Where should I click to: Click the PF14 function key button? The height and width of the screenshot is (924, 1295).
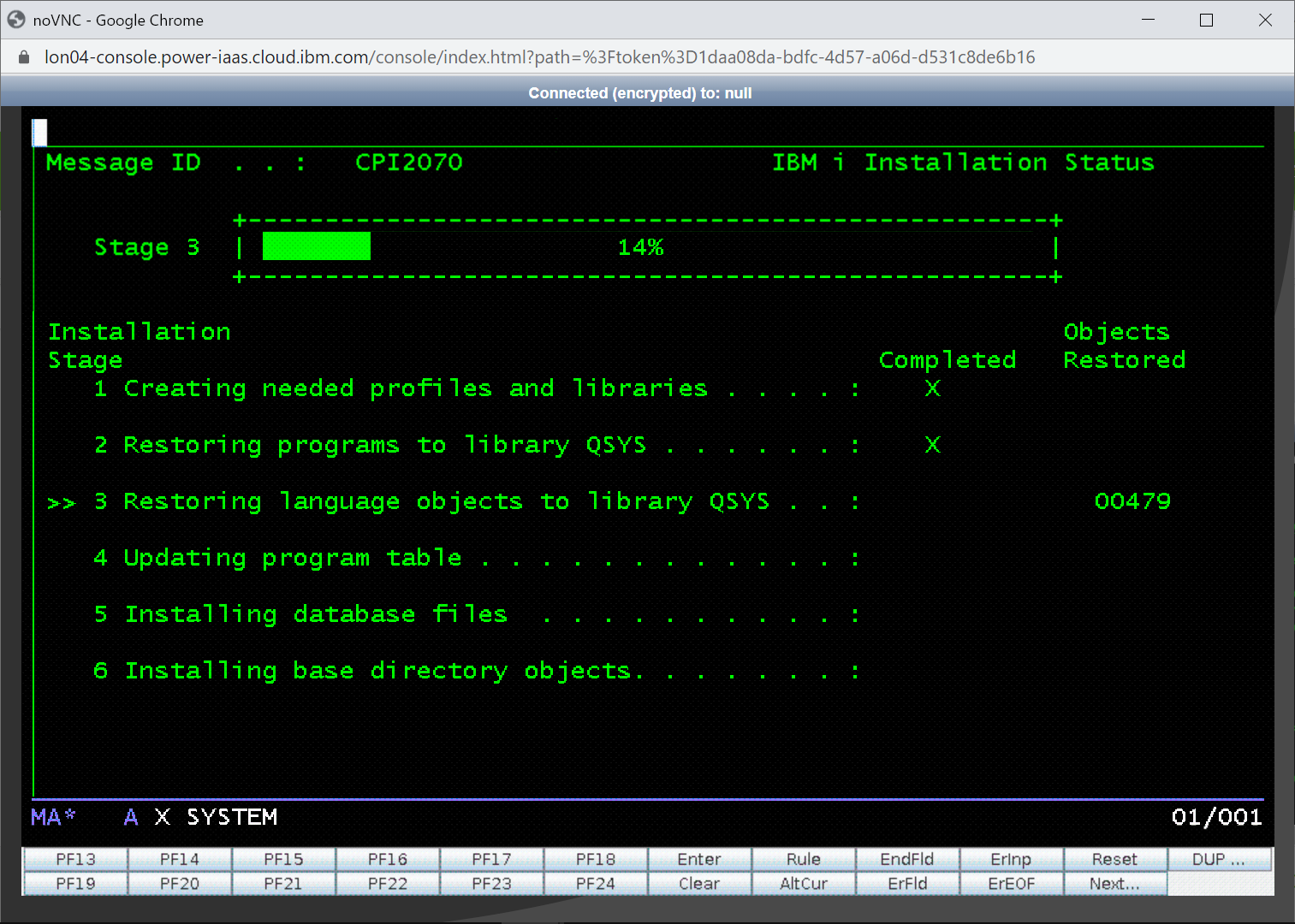pyautogui.click(x=180, y=859)
